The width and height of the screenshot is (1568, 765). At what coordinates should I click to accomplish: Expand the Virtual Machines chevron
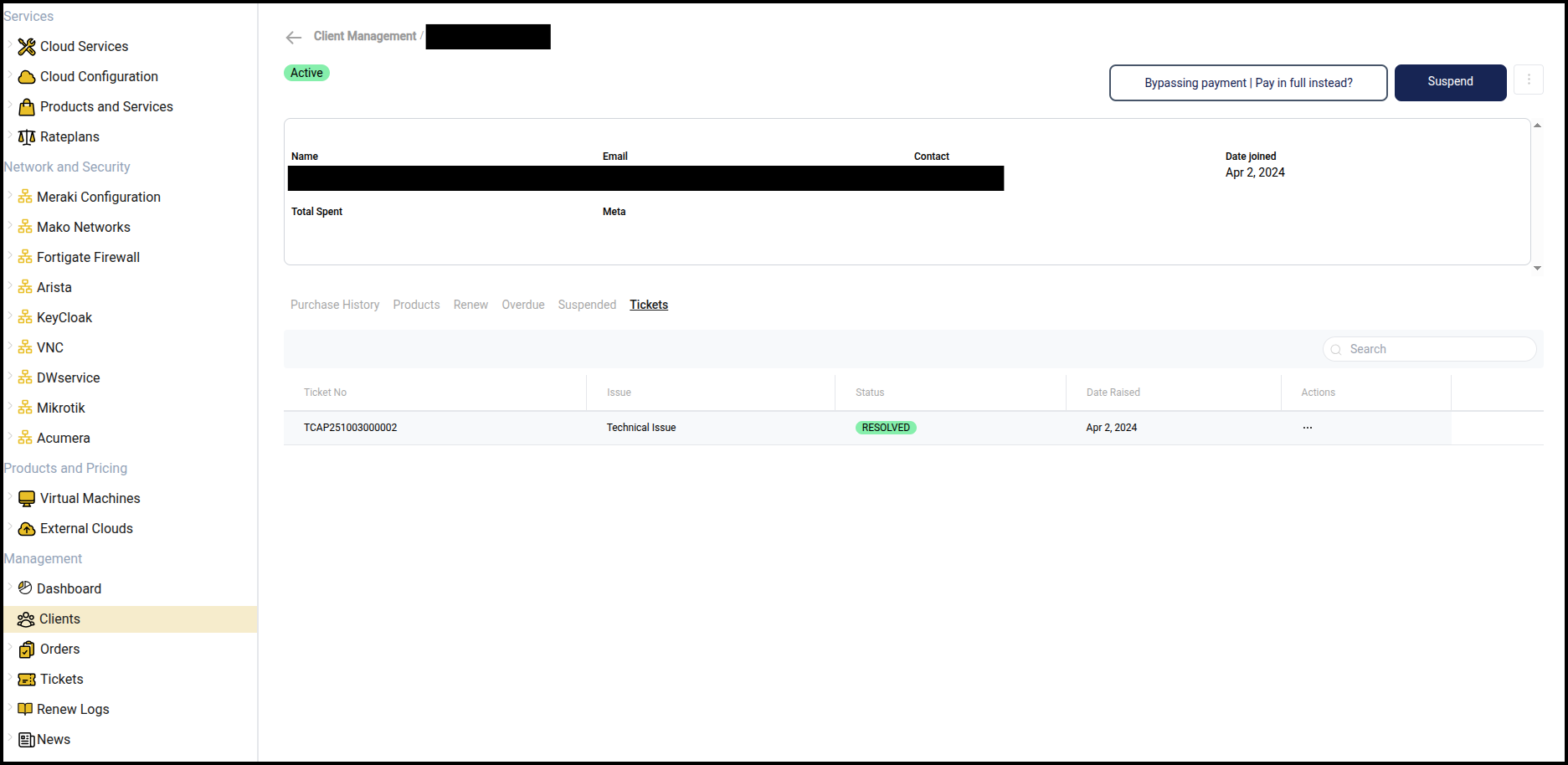(10, 496)
